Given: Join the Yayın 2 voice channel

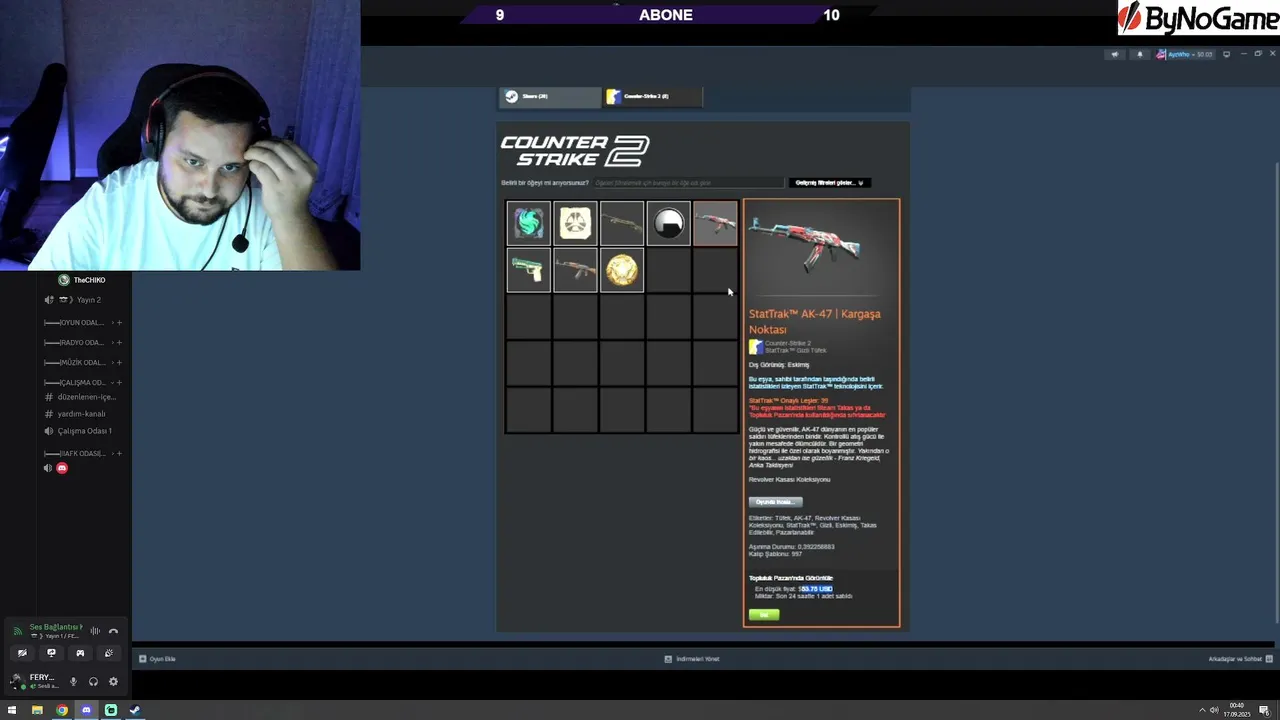Looking at the screenshot, I should 78,300.
